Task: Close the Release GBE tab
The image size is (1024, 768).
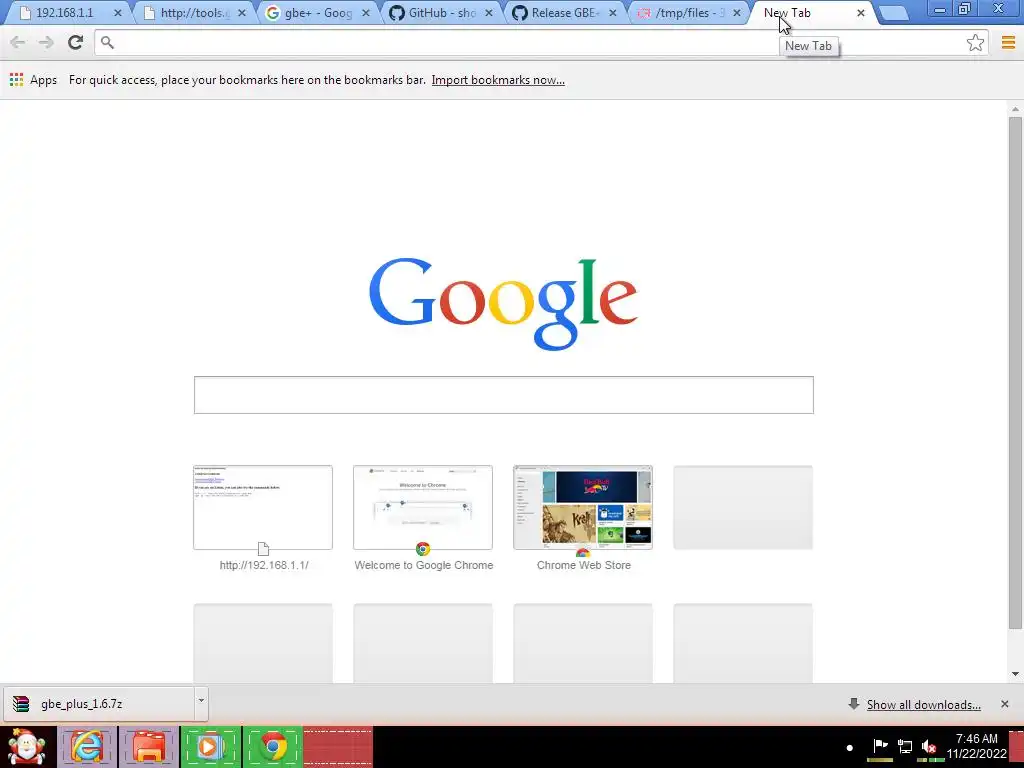Action: 613,13
